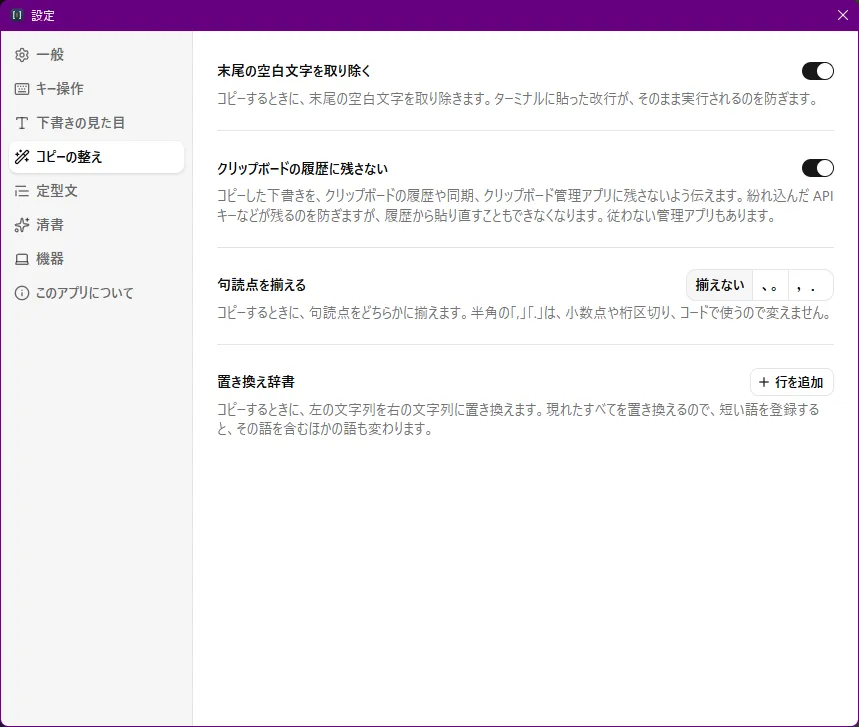
Task: Open the 一般 settings section
Action: pos(96,55)
